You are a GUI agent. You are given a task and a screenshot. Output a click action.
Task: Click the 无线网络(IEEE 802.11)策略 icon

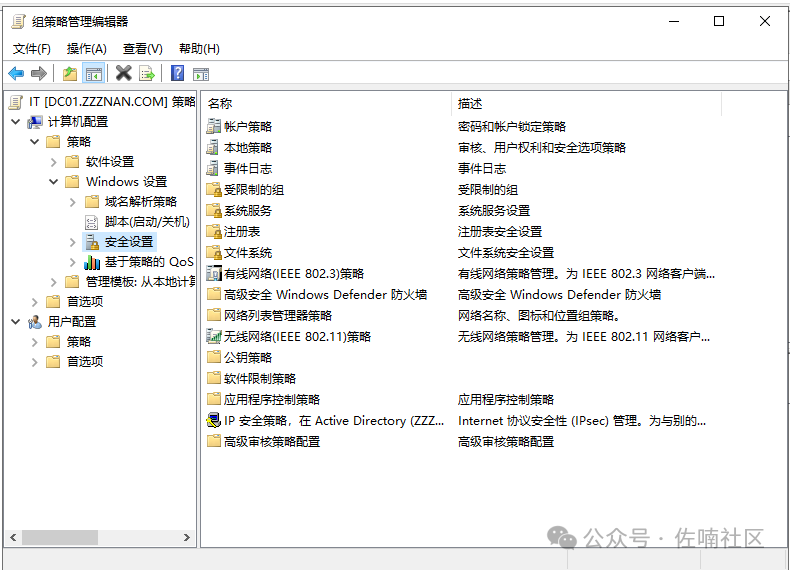[214, 336]
